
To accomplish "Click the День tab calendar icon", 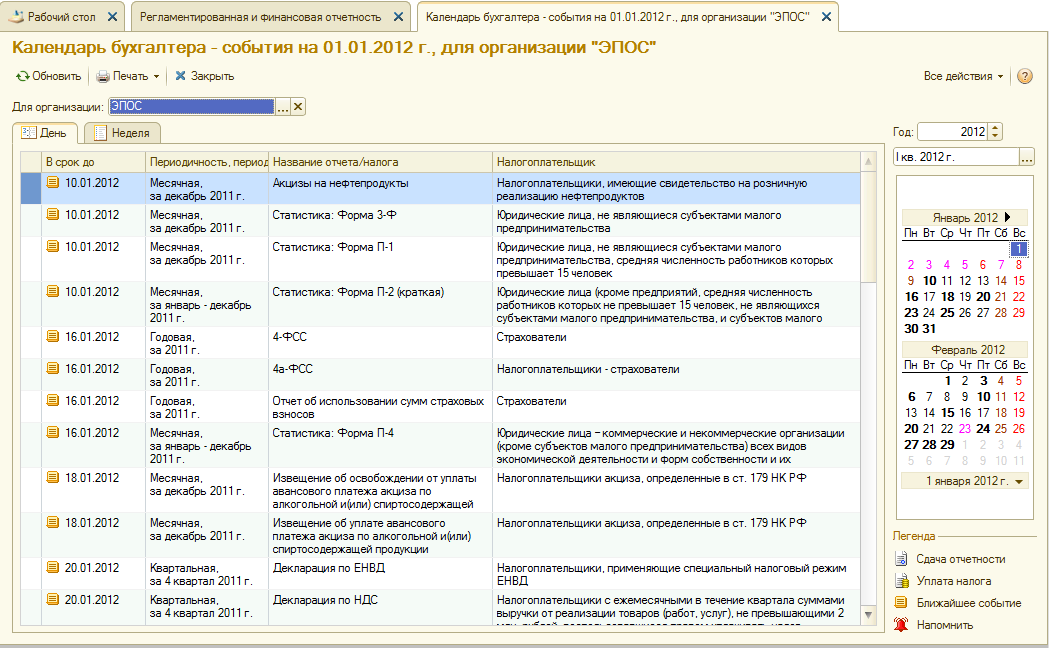I will (x=29, y=133).
